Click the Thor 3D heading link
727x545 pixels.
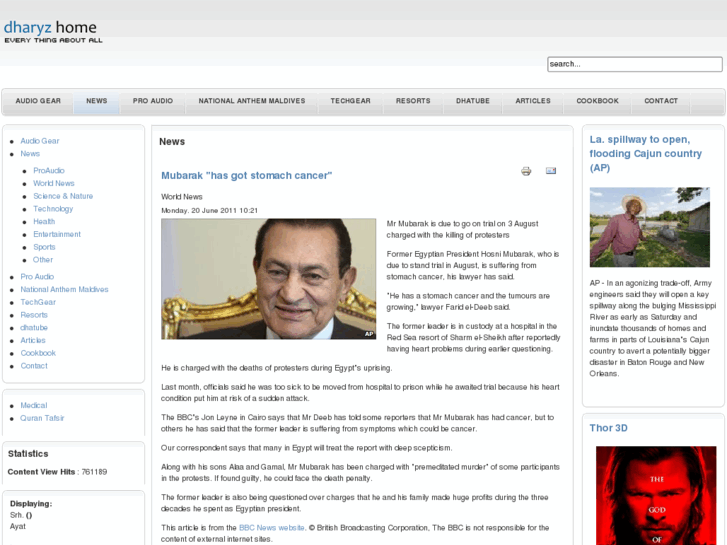608,428
